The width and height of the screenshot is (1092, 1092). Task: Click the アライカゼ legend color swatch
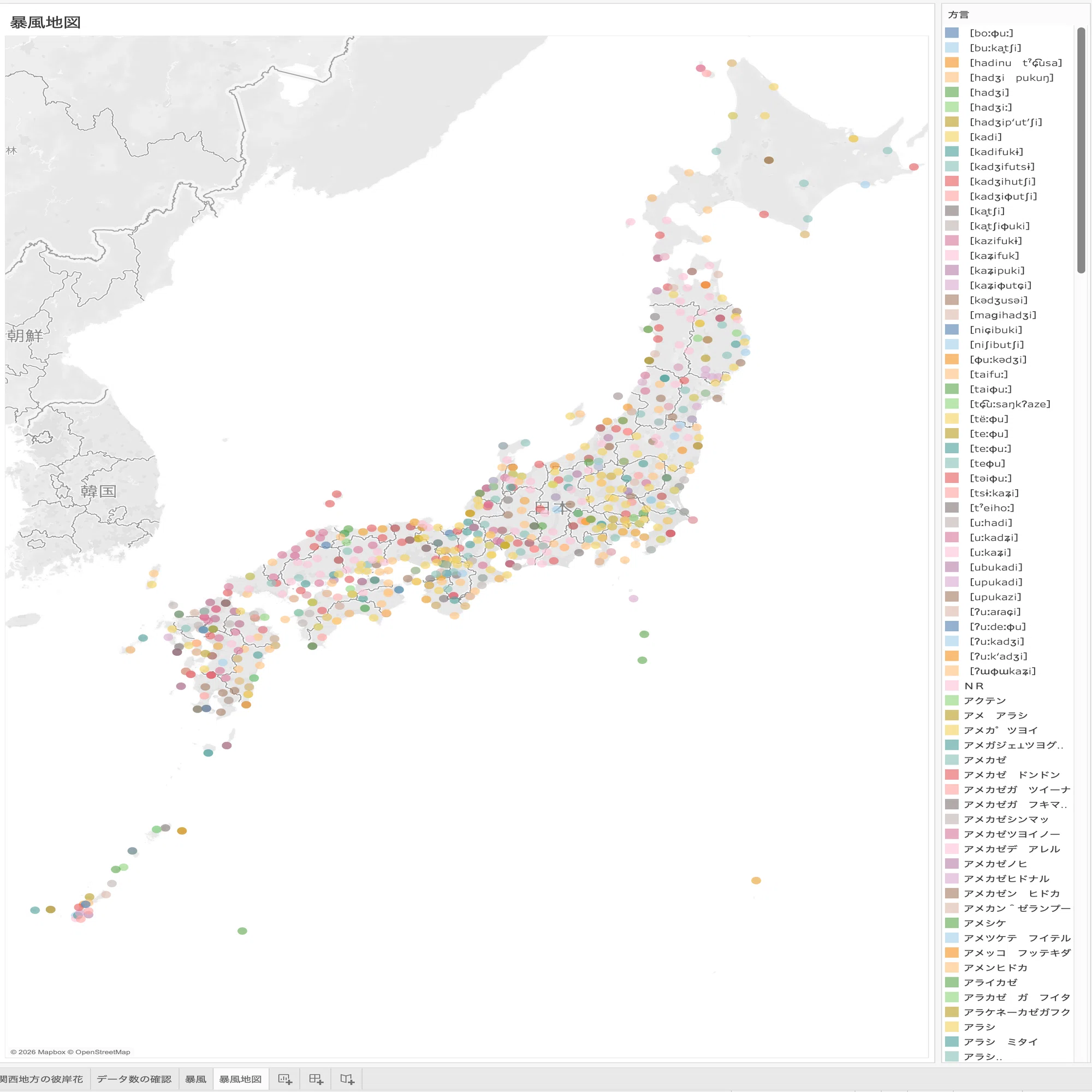point(952,982)
